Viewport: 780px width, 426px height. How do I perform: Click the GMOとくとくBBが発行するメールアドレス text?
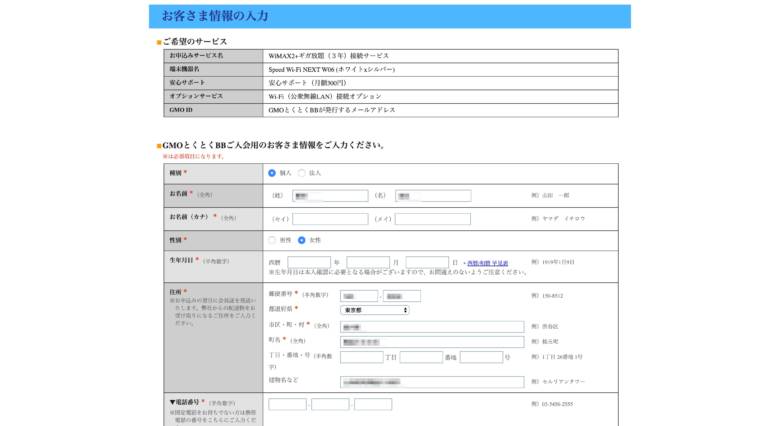pos(332,110)
